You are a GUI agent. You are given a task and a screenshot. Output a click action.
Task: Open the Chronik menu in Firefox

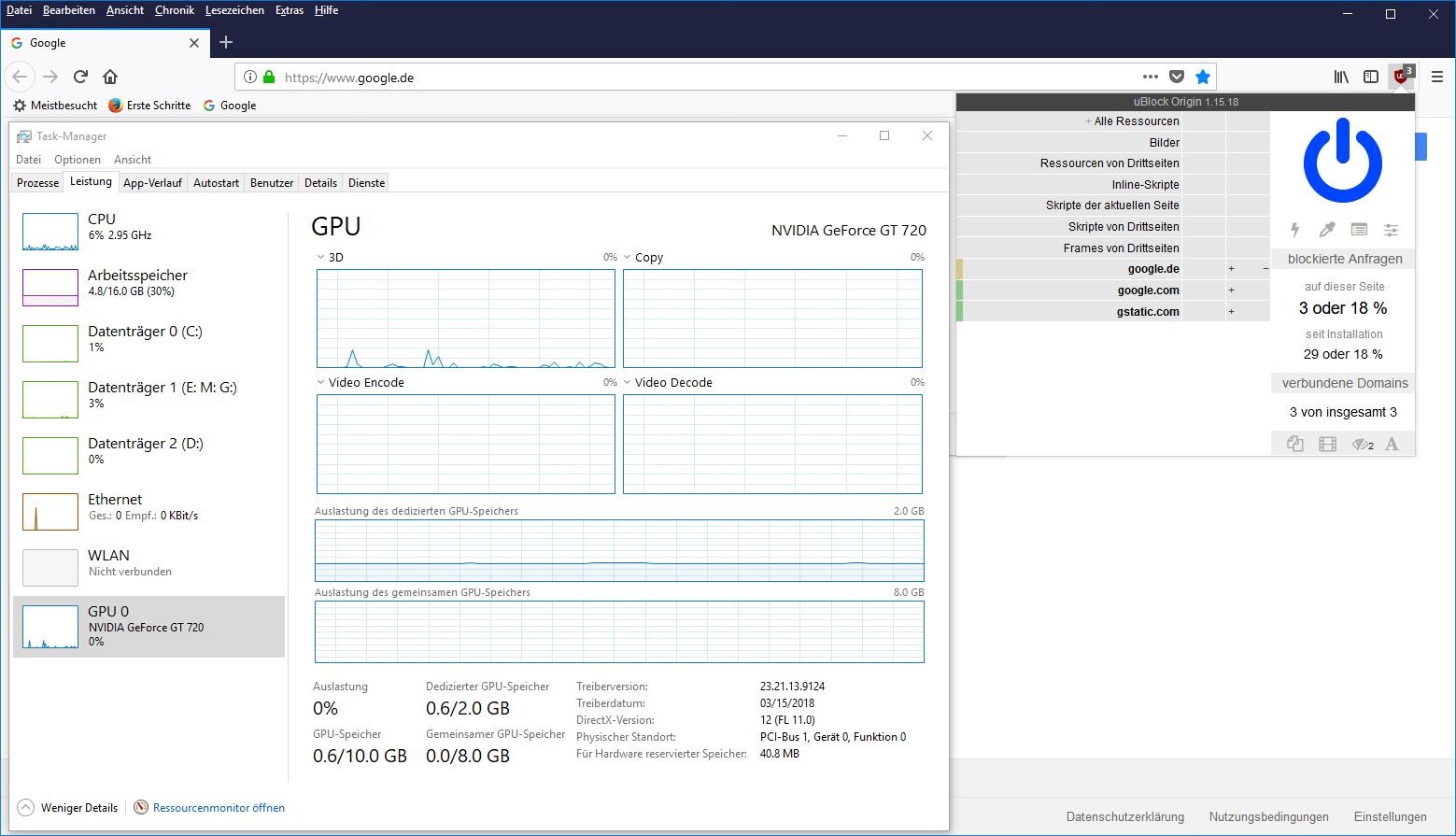tap(174, 10)
